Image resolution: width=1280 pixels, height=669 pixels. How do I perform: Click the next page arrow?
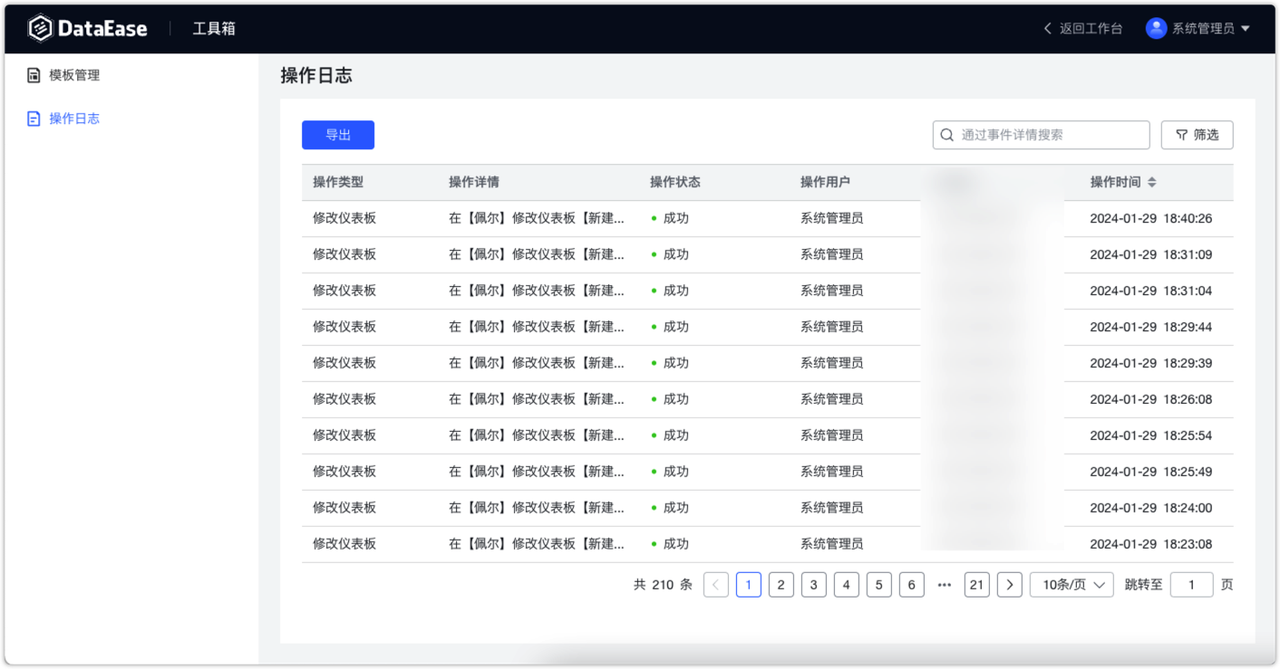click(1009, 584)
